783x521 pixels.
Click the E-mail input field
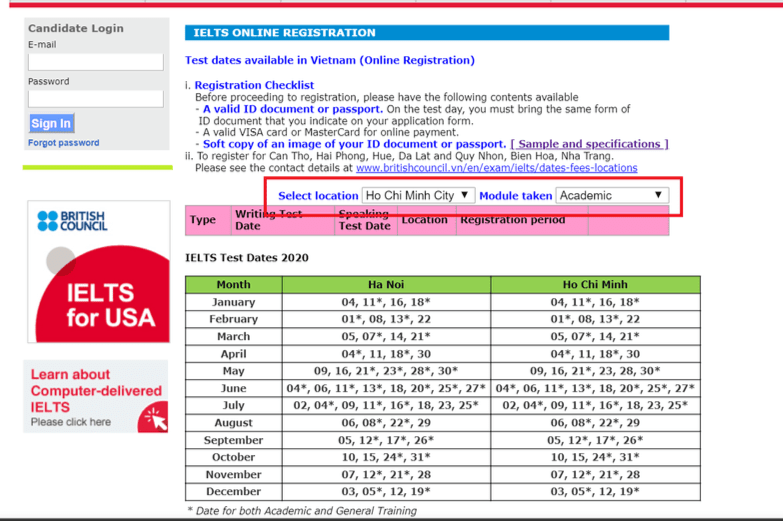coord(95,62)
